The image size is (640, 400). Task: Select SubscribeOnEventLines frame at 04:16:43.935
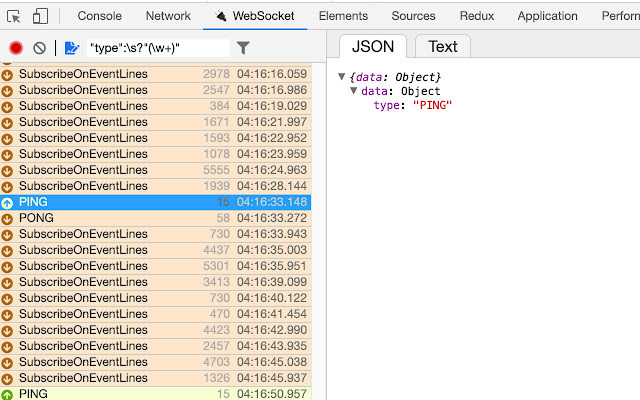point(156,346)
